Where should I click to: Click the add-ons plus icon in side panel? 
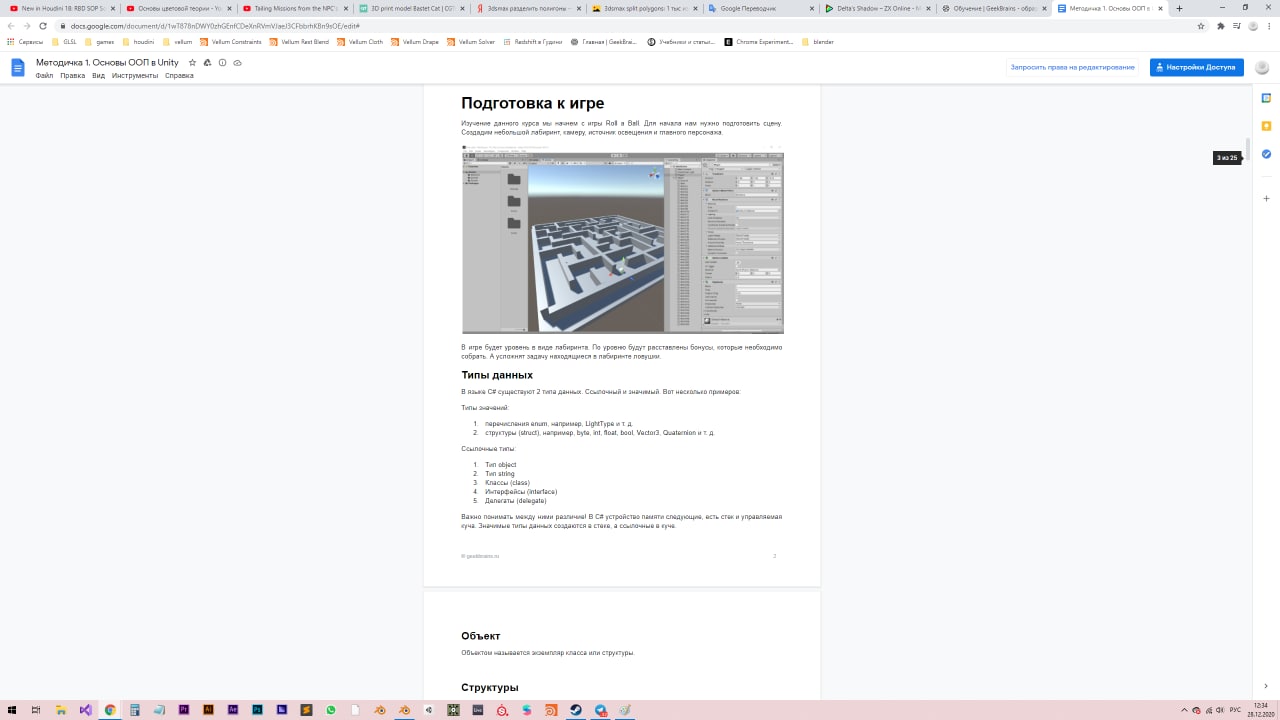click(1266, 198)
